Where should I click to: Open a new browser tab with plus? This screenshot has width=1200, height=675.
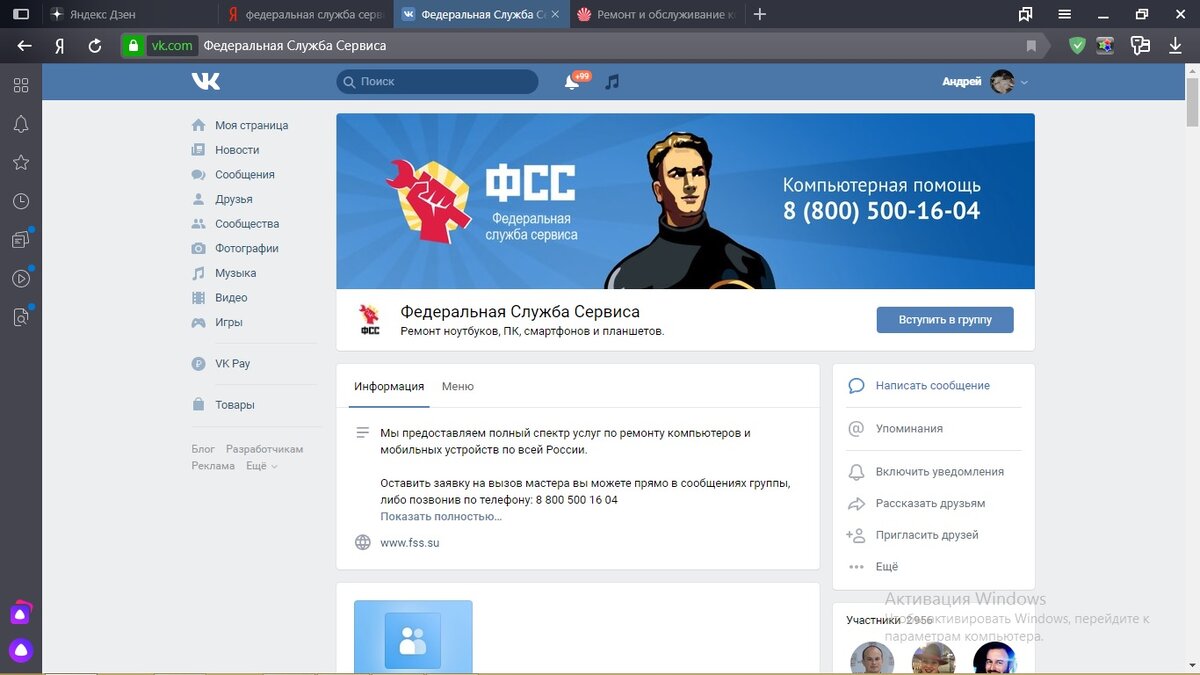coord(760,15)
